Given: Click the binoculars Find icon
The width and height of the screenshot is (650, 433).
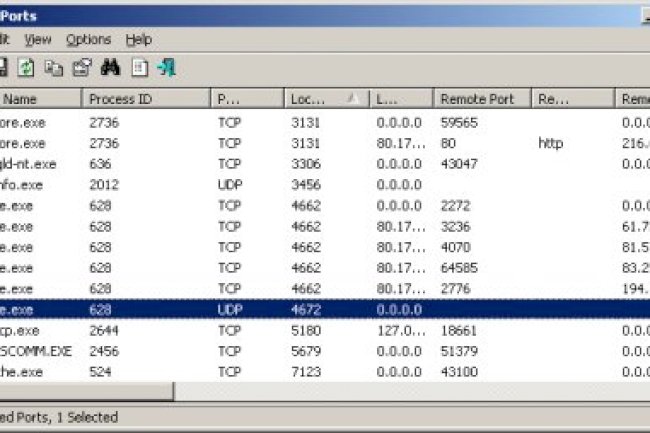Looking at the screenshot, I should (x=110, y=68).
